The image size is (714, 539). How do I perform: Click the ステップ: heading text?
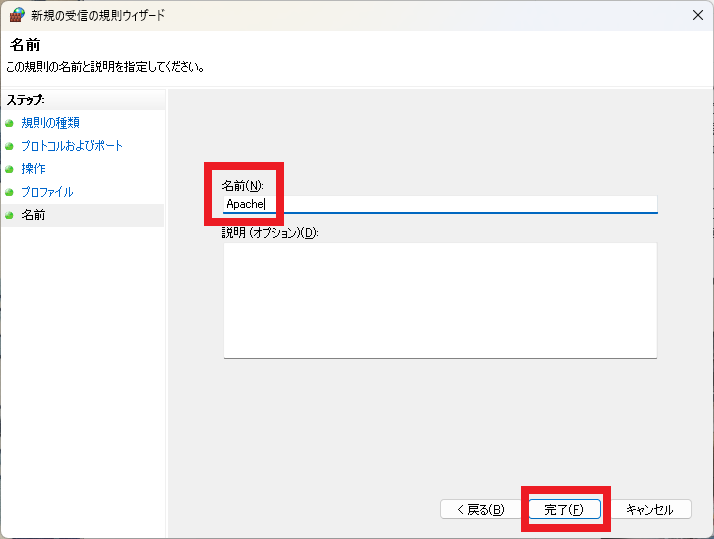pyautogui.click(x=26, y=100)
